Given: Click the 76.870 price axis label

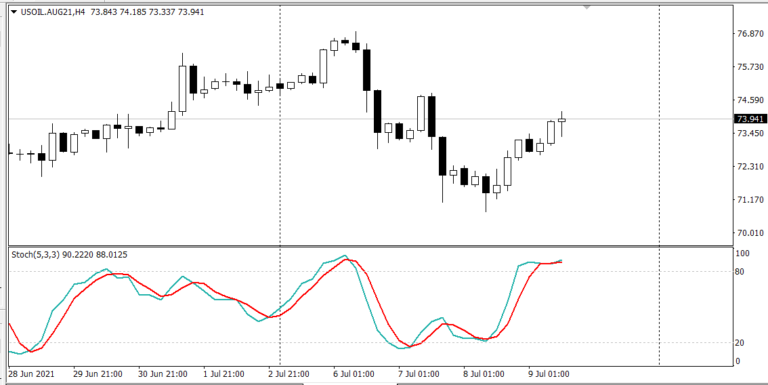Looking at the screenshot, I should pyautogui.click(x=750, y=34).
